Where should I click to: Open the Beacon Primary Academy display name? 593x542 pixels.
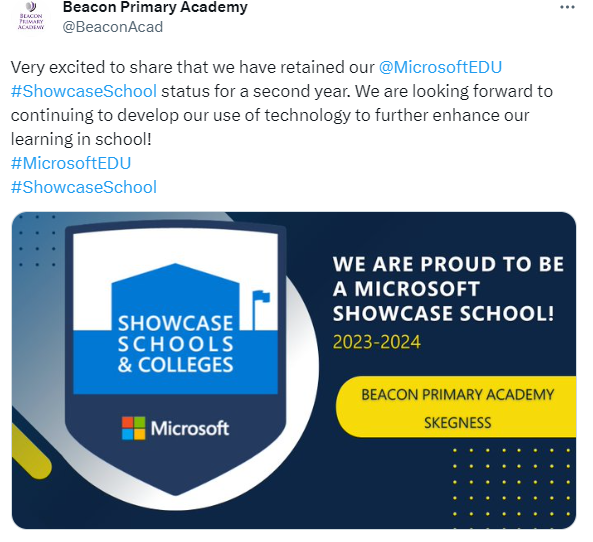tap(155, 7)
